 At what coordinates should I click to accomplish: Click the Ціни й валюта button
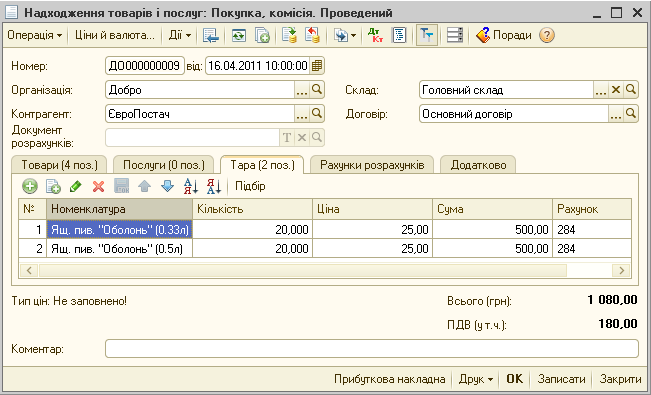tap(114, 35)
